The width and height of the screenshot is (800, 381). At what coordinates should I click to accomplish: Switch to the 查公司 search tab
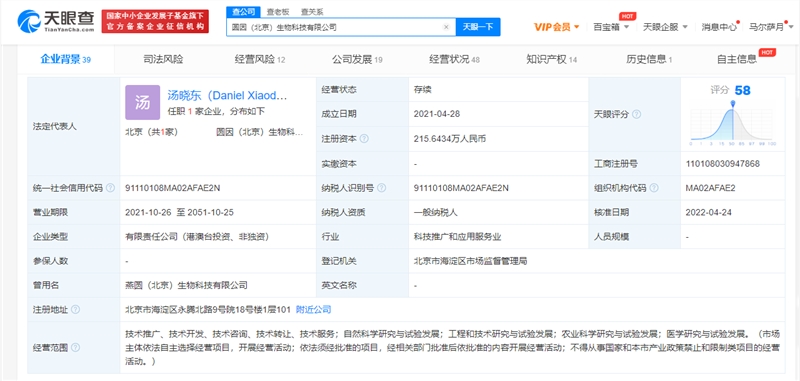(x=243, y=12)
